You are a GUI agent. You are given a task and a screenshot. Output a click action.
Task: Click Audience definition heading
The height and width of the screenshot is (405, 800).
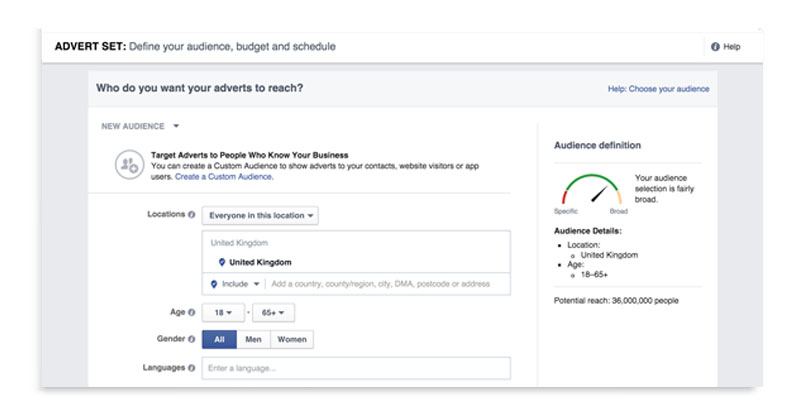(597, 145)
